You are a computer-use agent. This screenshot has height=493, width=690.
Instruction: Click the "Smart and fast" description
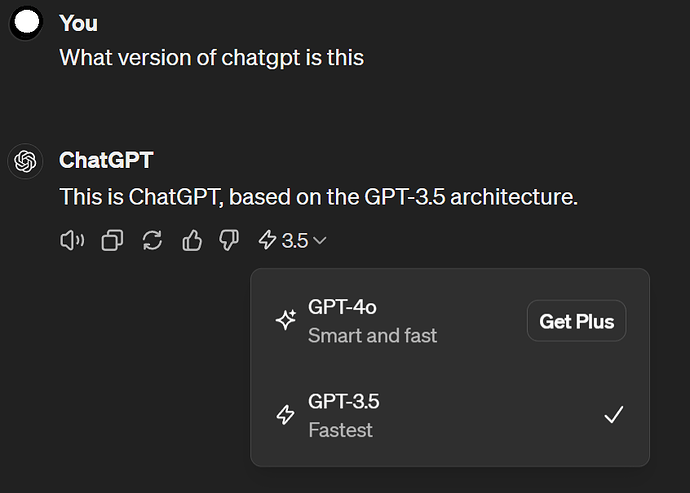tap(373, 336)
